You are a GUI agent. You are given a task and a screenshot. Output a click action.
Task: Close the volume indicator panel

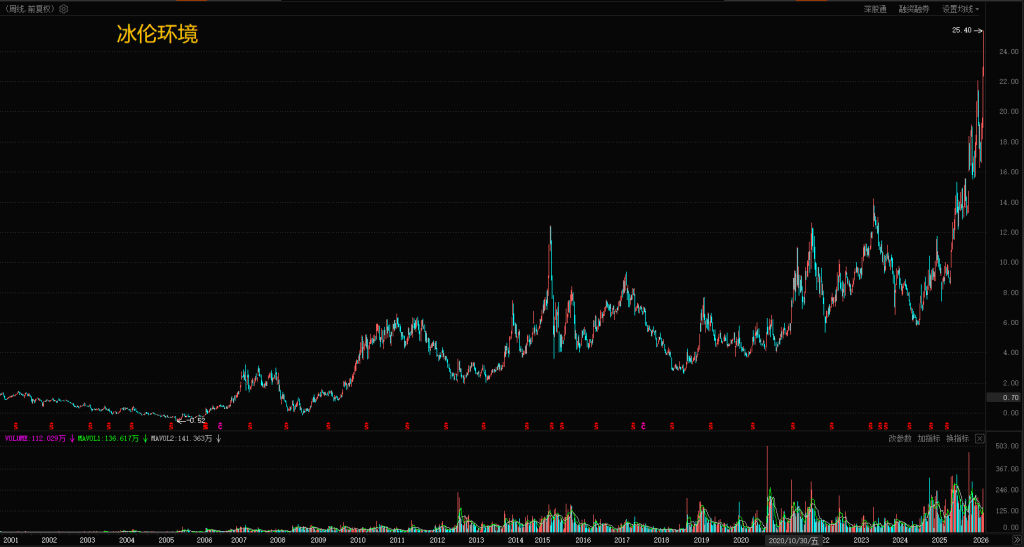(x=980, y=438)
